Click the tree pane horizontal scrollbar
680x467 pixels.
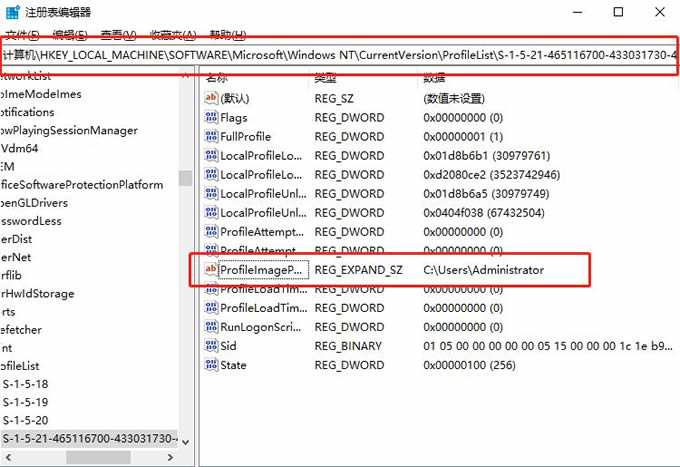tap(90, 458)
